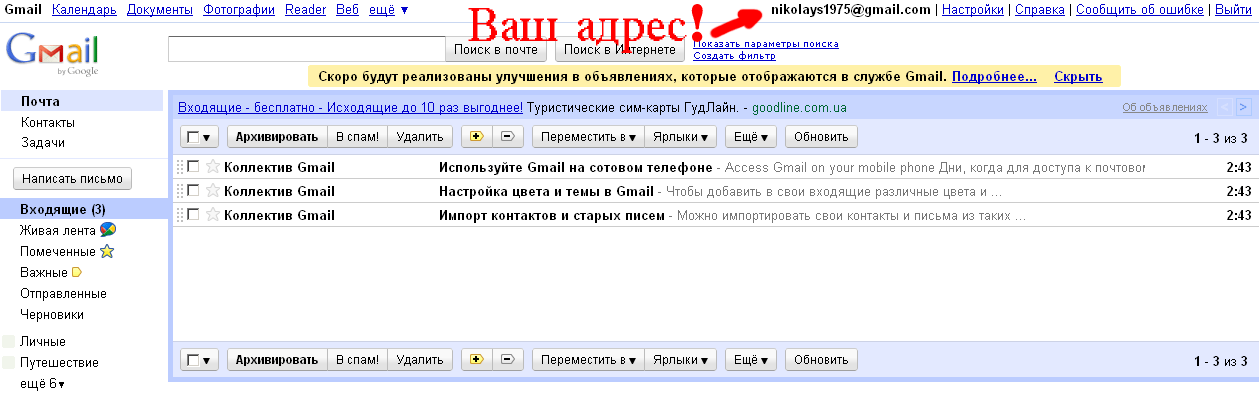Open Фотографии in top navigation
Viewport: 1259px width, 394px height.
click(238, 9)
